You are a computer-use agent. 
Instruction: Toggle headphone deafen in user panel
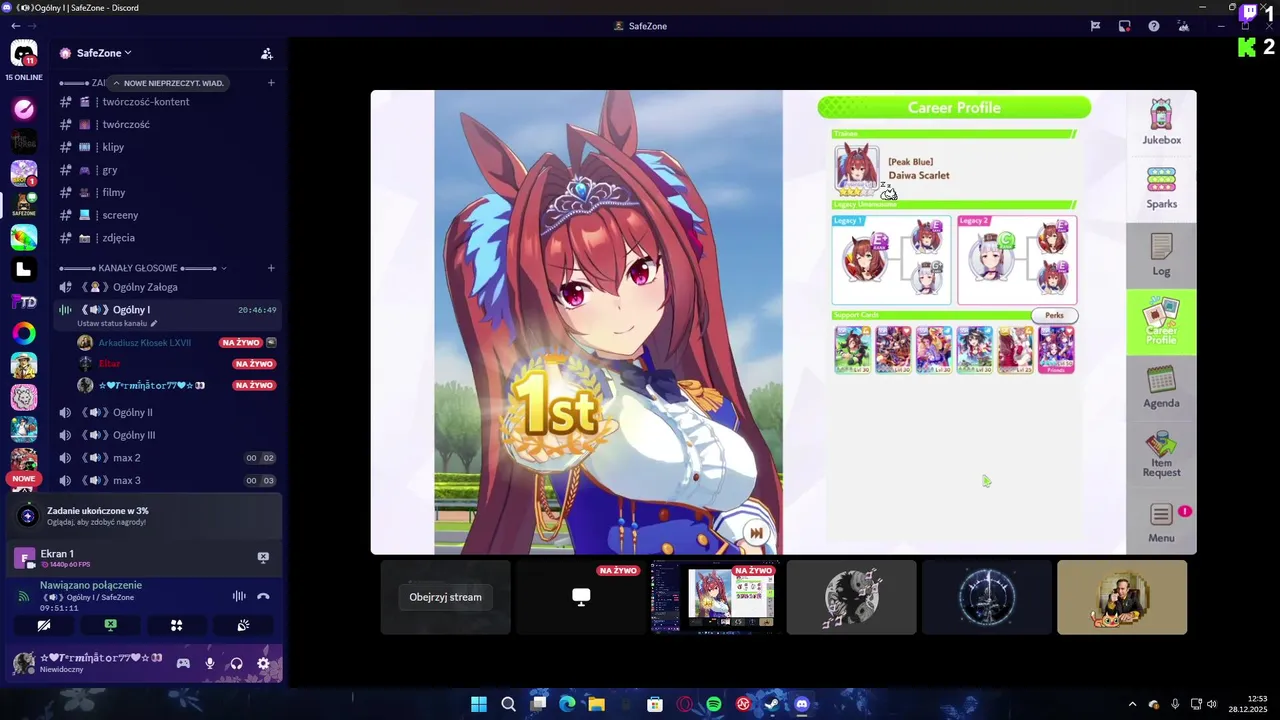tap(237, 663)
